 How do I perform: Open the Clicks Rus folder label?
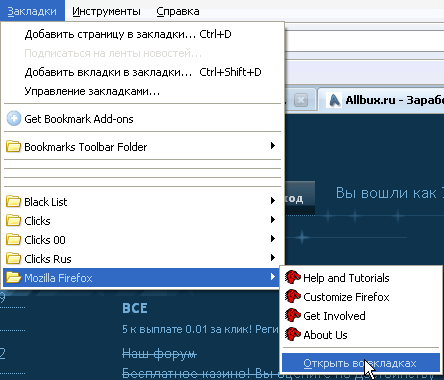pos(48,259)
